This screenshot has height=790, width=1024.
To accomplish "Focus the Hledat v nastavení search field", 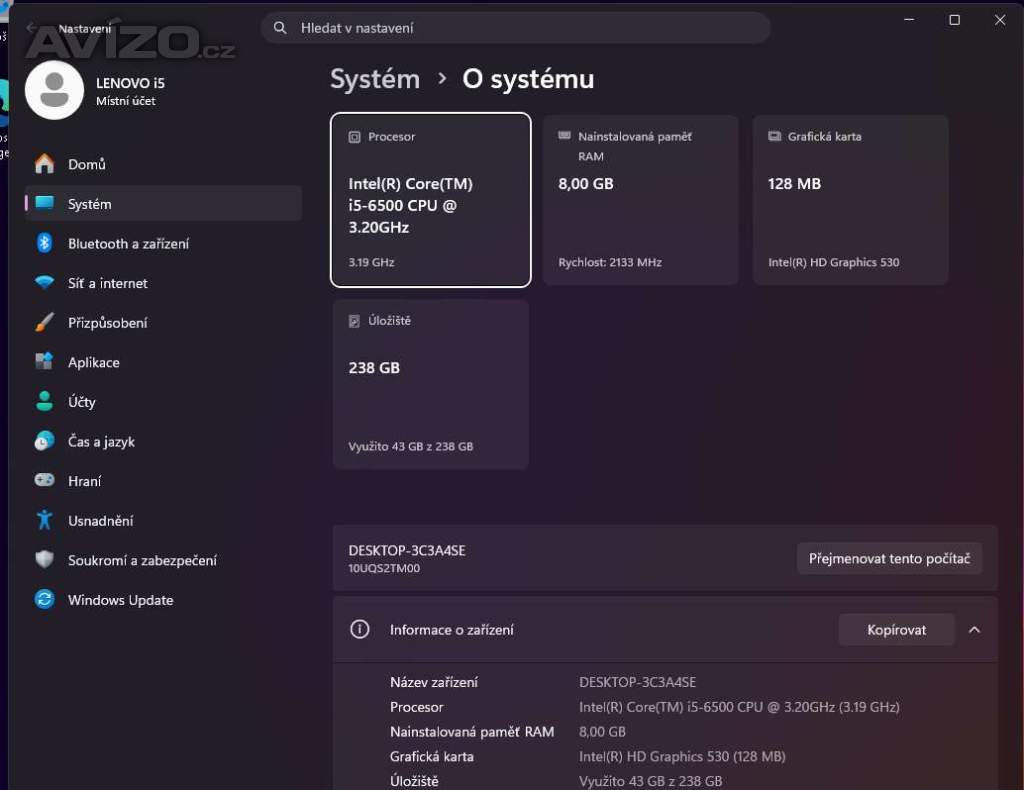I will tap(515, 27).
